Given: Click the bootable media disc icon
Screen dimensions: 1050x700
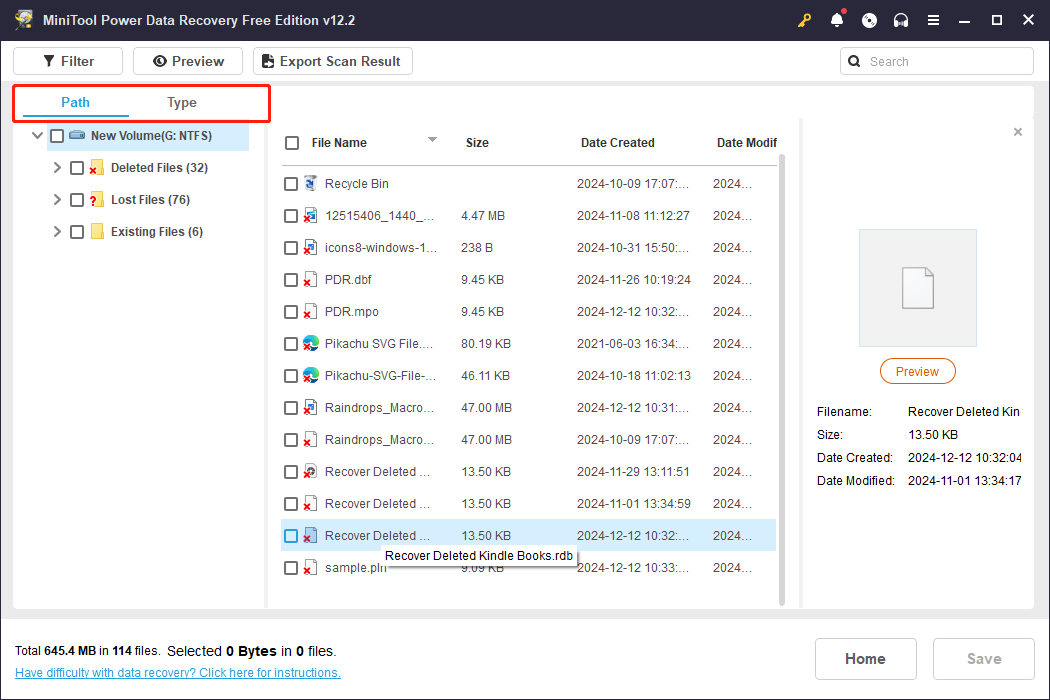Looking at the screenshot, I should point(869,20).
